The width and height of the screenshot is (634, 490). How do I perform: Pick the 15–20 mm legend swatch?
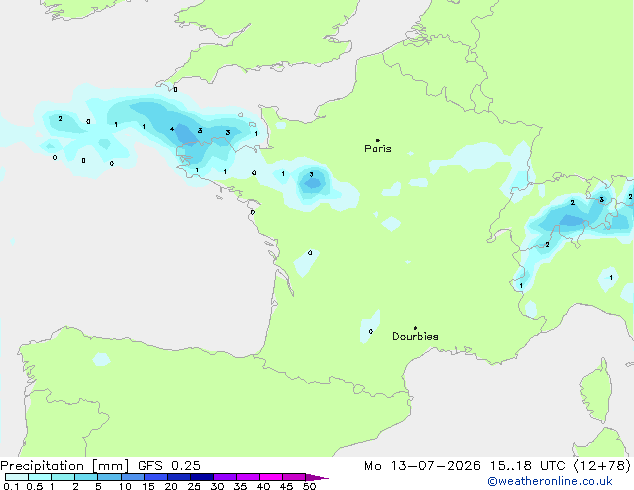(x=155, y=477)
